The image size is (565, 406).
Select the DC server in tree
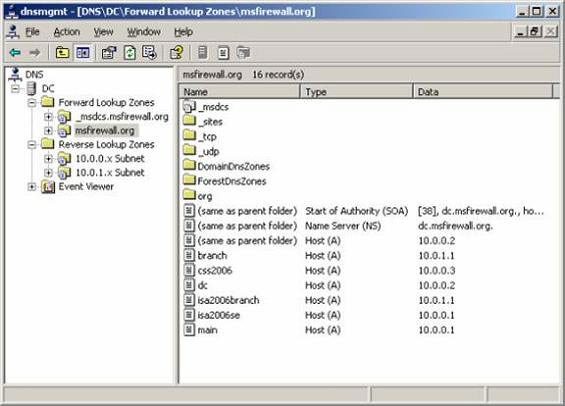click(x=48, y=89)
